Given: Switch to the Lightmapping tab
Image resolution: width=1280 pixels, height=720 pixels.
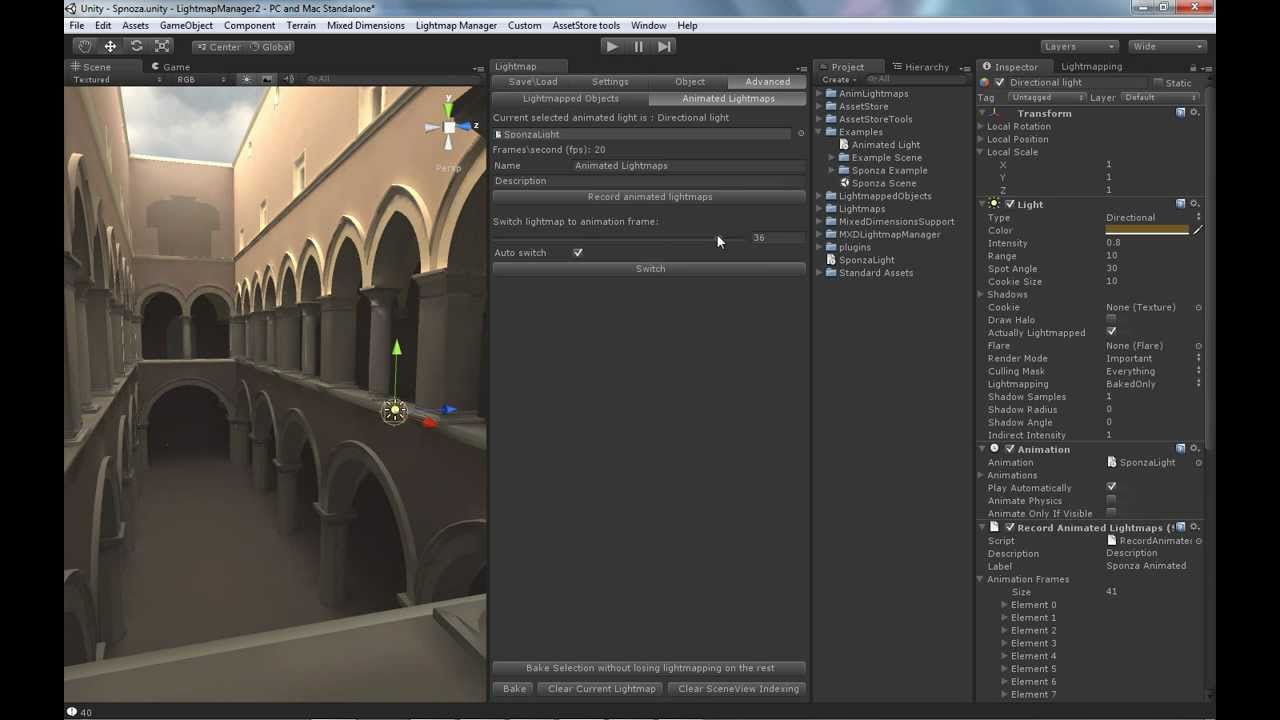Looking at the screenshot, I should 1091,67.
